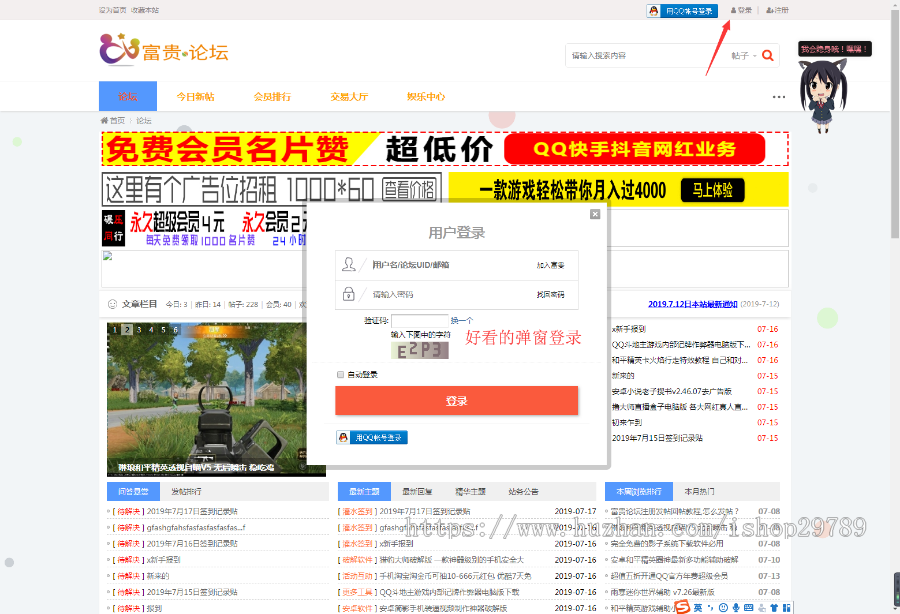Toggle 英 English input mode on Sogou bar

click(x=700, y=607)
